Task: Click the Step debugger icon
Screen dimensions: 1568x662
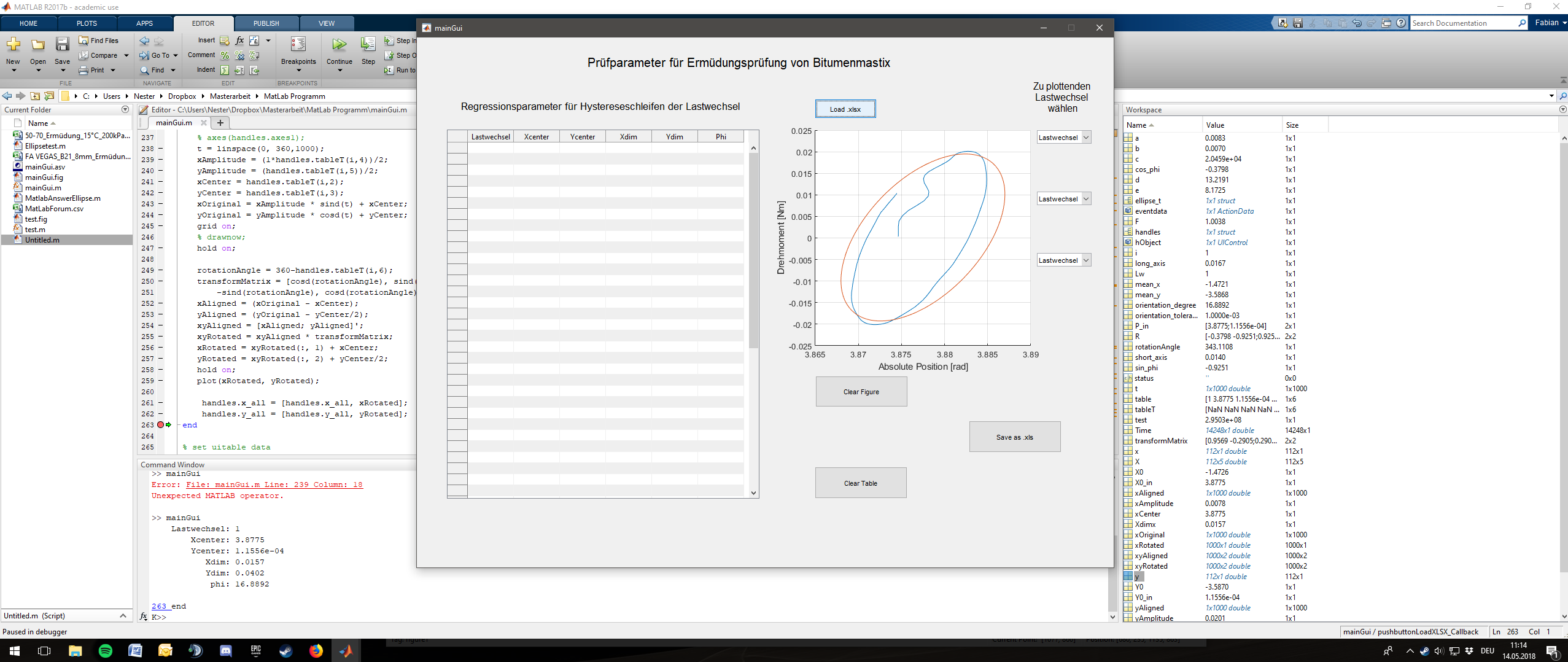Action: (368, 45)
